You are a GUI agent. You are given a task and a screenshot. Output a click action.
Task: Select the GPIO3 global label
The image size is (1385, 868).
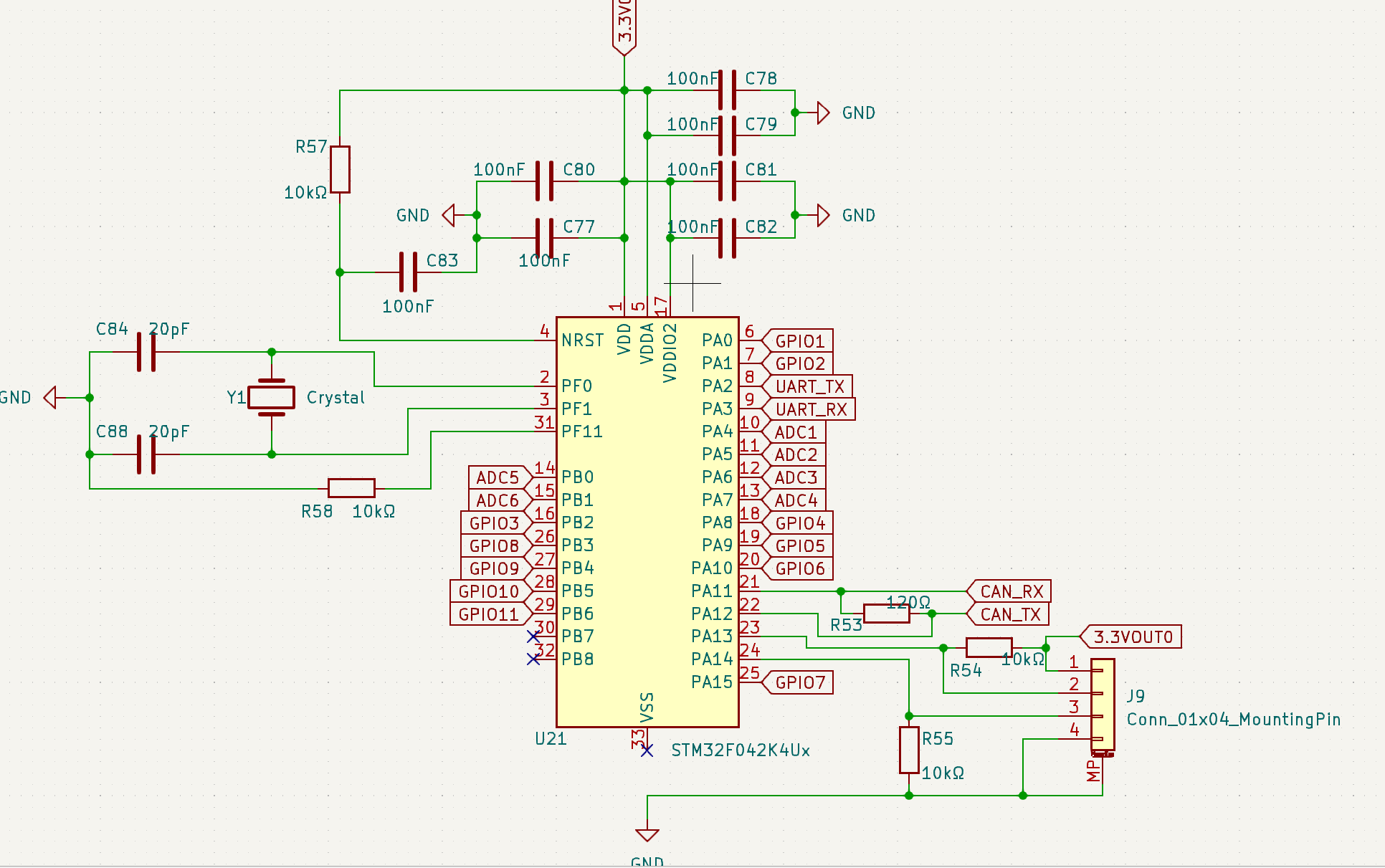coord(498,523)
